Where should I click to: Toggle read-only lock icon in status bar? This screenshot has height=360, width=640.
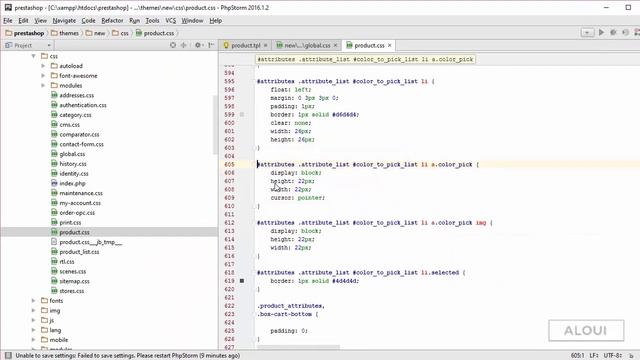pyautogui.click(x=631, y=356)
